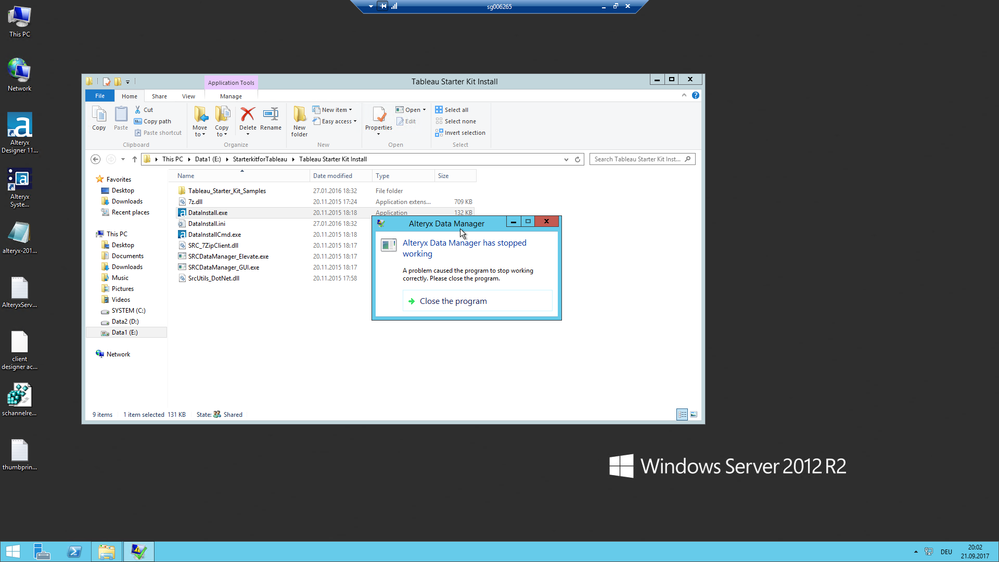
Task: Open Easy access dropdown
Action: tap(334, 121)
